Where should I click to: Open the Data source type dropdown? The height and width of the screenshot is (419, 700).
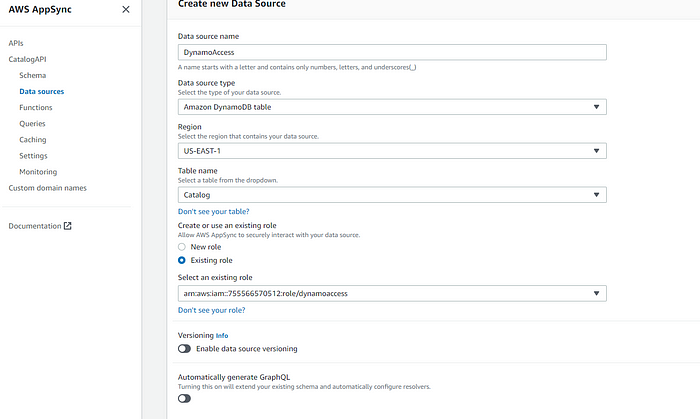pyautogui.click(x=391, y=107)
